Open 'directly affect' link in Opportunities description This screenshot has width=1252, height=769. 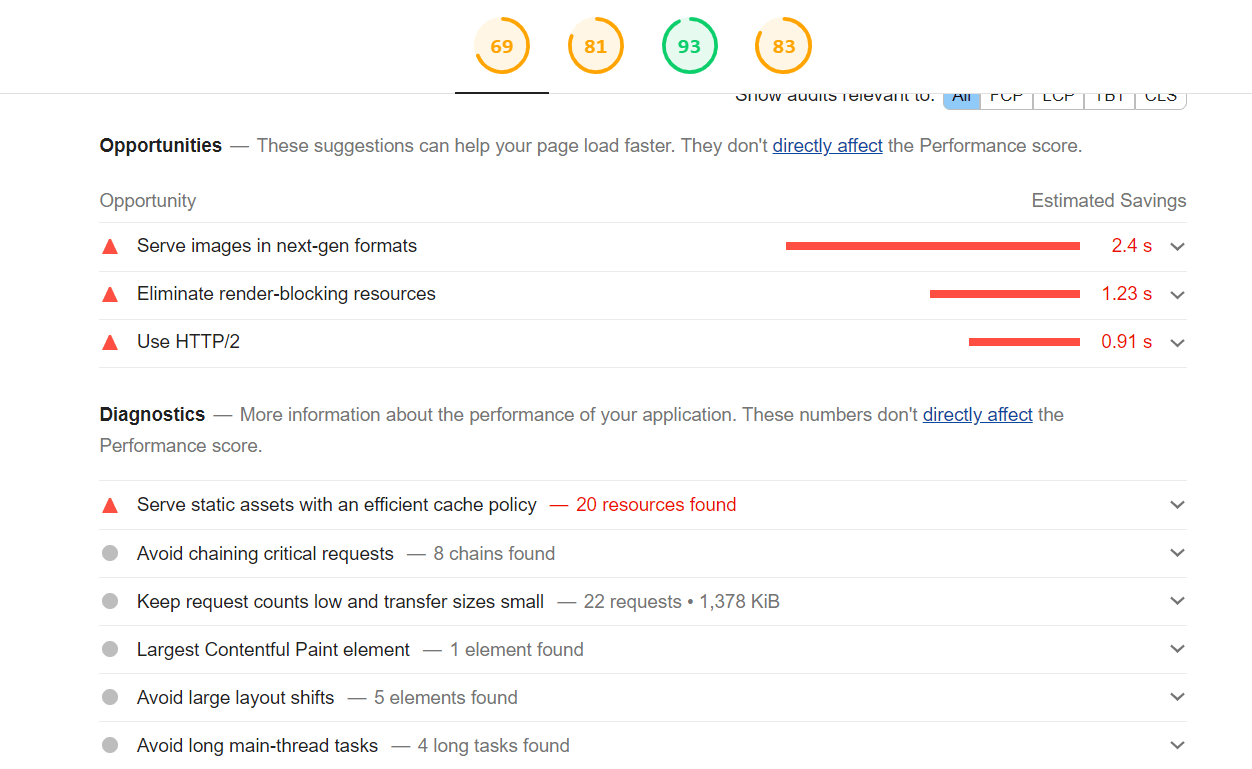[x=827, y=146]
